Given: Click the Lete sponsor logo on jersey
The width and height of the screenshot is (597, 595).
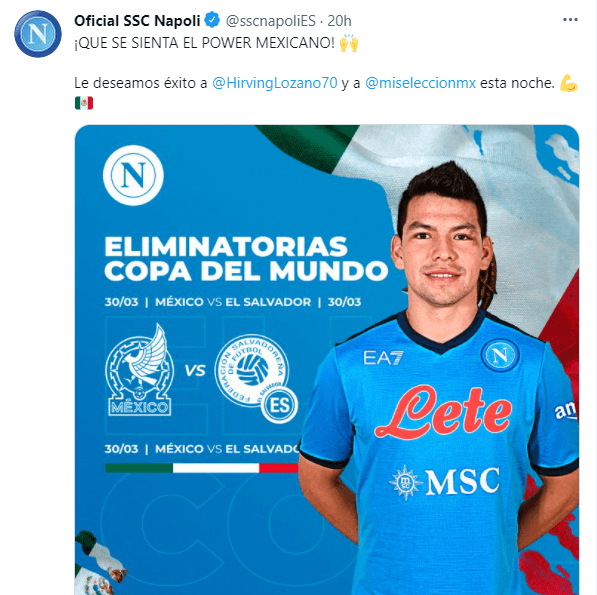Looking at the screenshot, I should 444,412.
